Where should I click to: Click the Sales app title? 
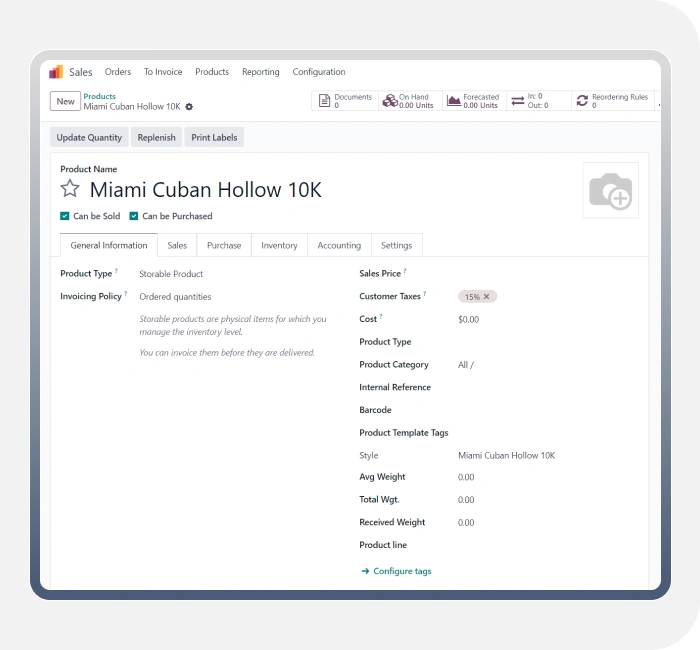[x=80, y=72]
